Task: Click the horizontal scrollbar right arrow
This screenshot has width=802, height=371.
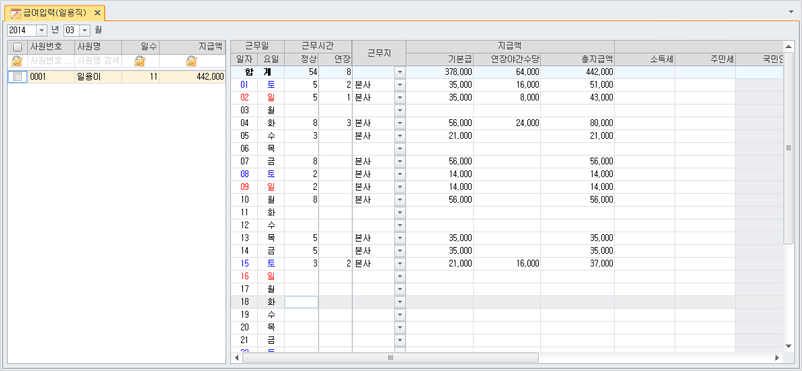Action: (776, 357)
